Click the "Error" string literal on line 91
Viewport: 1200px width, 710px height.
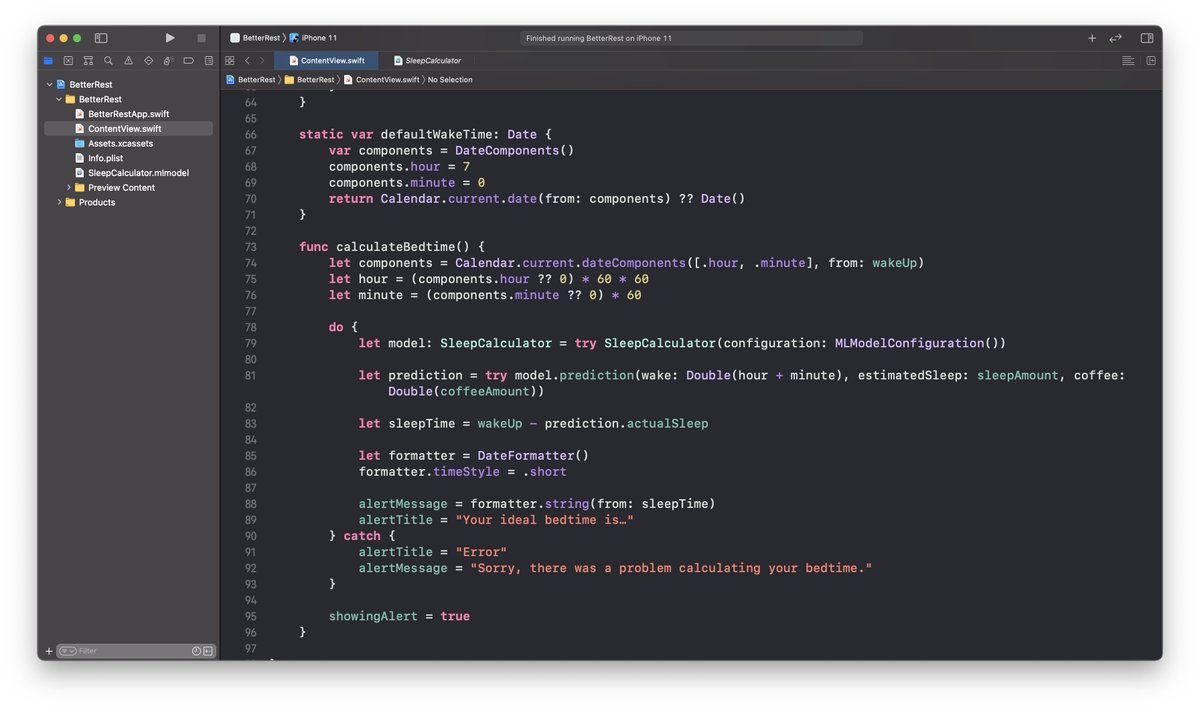click(x=481, y=552)
